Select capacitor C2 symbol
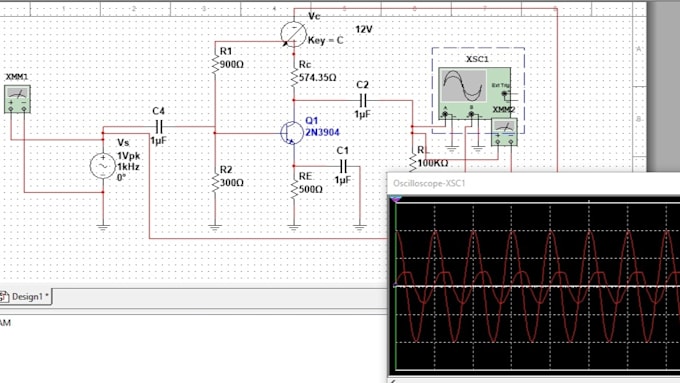Screen dimensions: 680x383 pyautogui.click(x=363, y=101)
